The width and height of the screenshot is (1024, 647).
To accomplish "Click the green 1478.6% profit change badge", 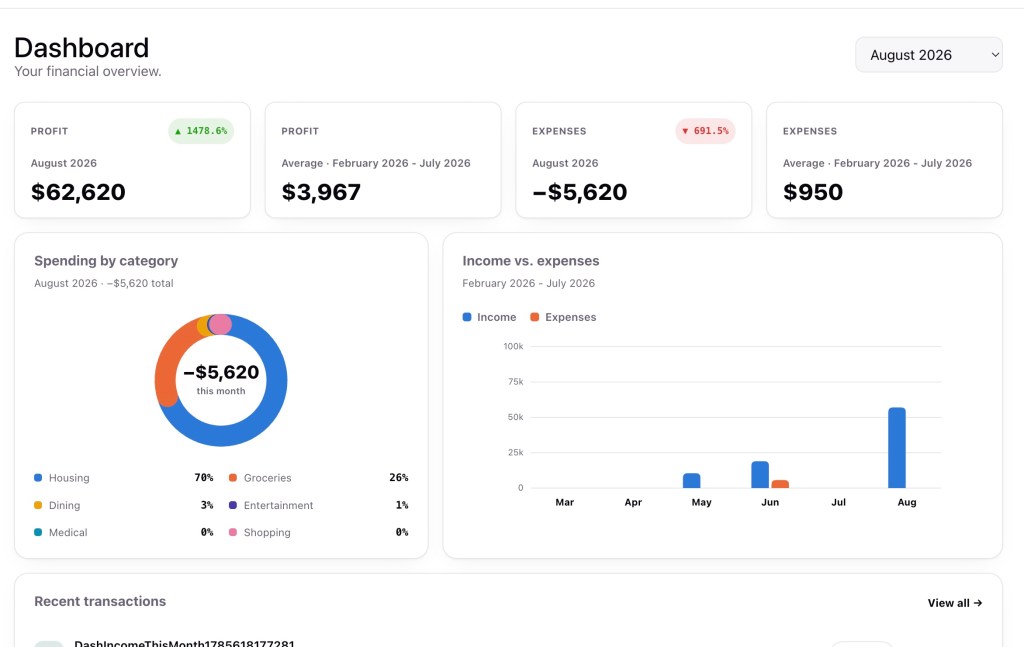I will click(201, 131).
